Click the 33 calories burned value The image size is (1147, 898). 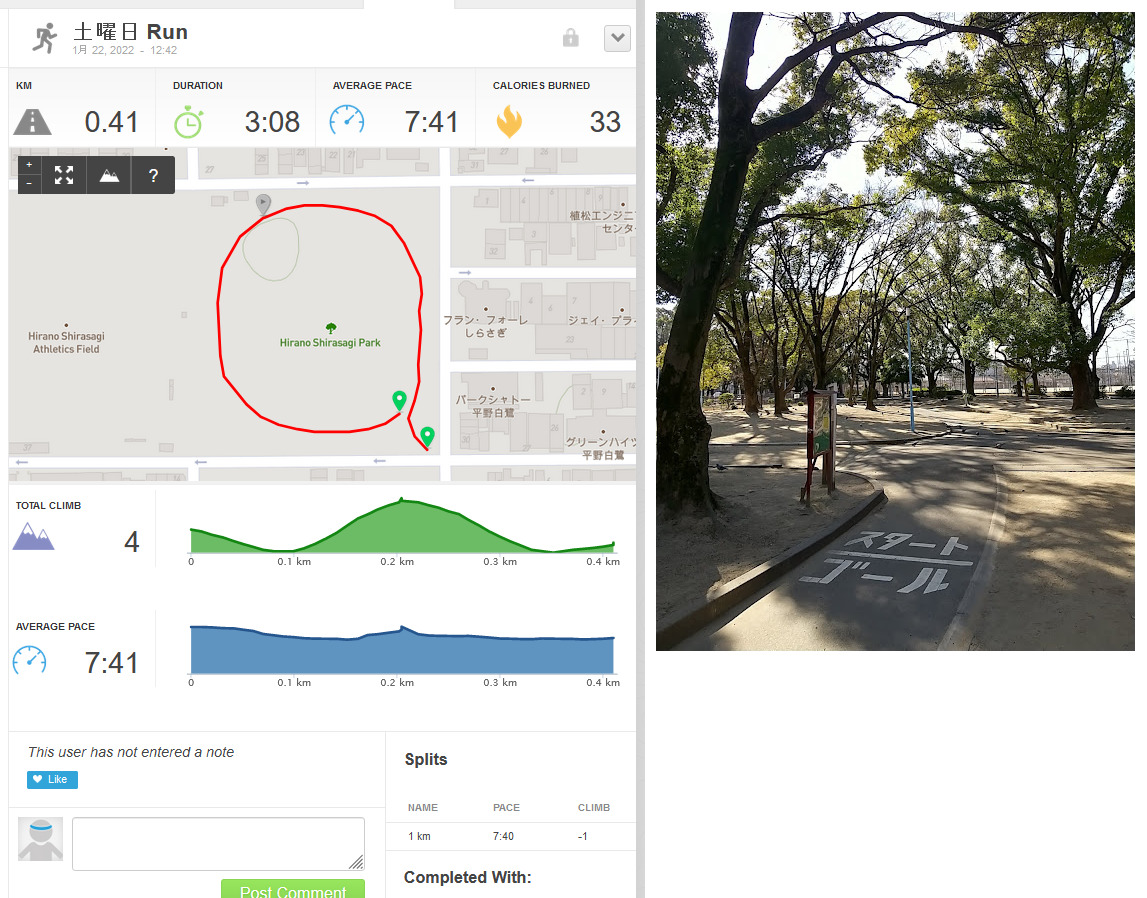click(x=605, y=122)
